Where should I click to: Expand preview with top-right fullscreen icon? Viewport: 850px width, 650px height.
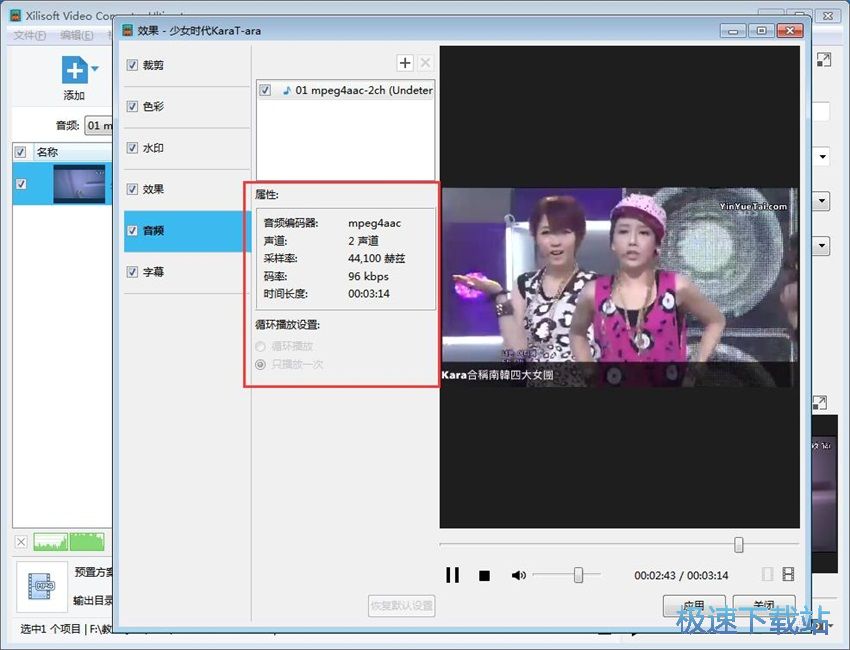(823, 59)
